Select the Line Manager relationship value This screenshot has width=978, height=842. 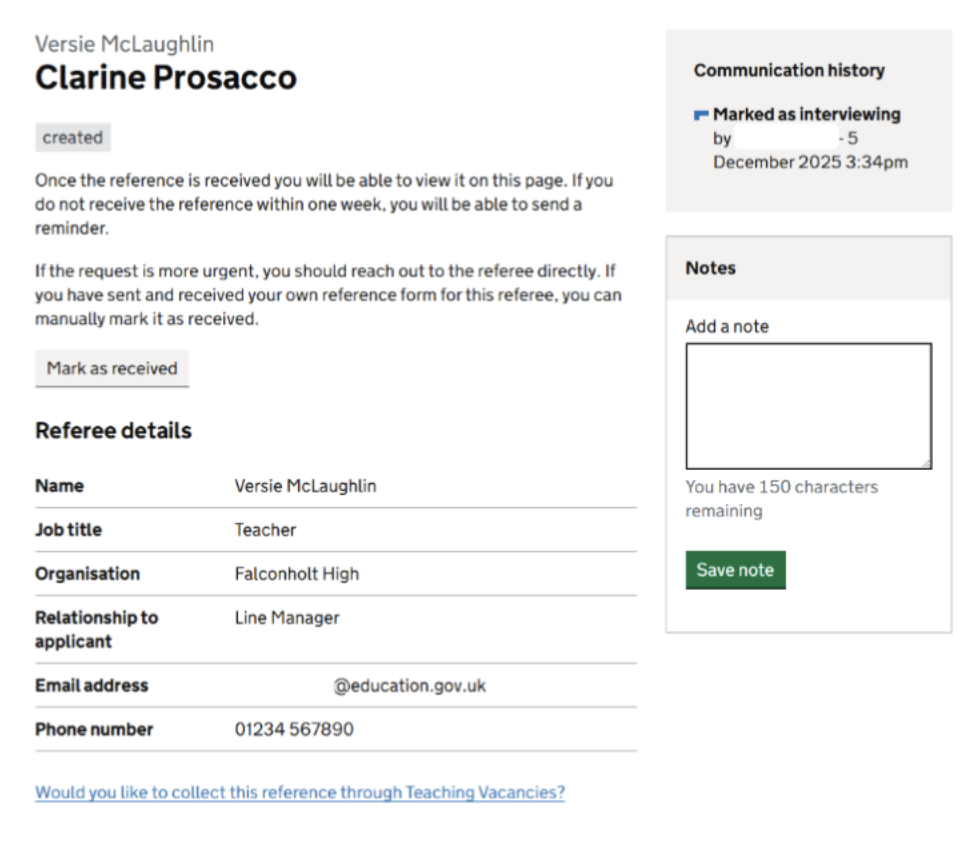click(287, 618)
